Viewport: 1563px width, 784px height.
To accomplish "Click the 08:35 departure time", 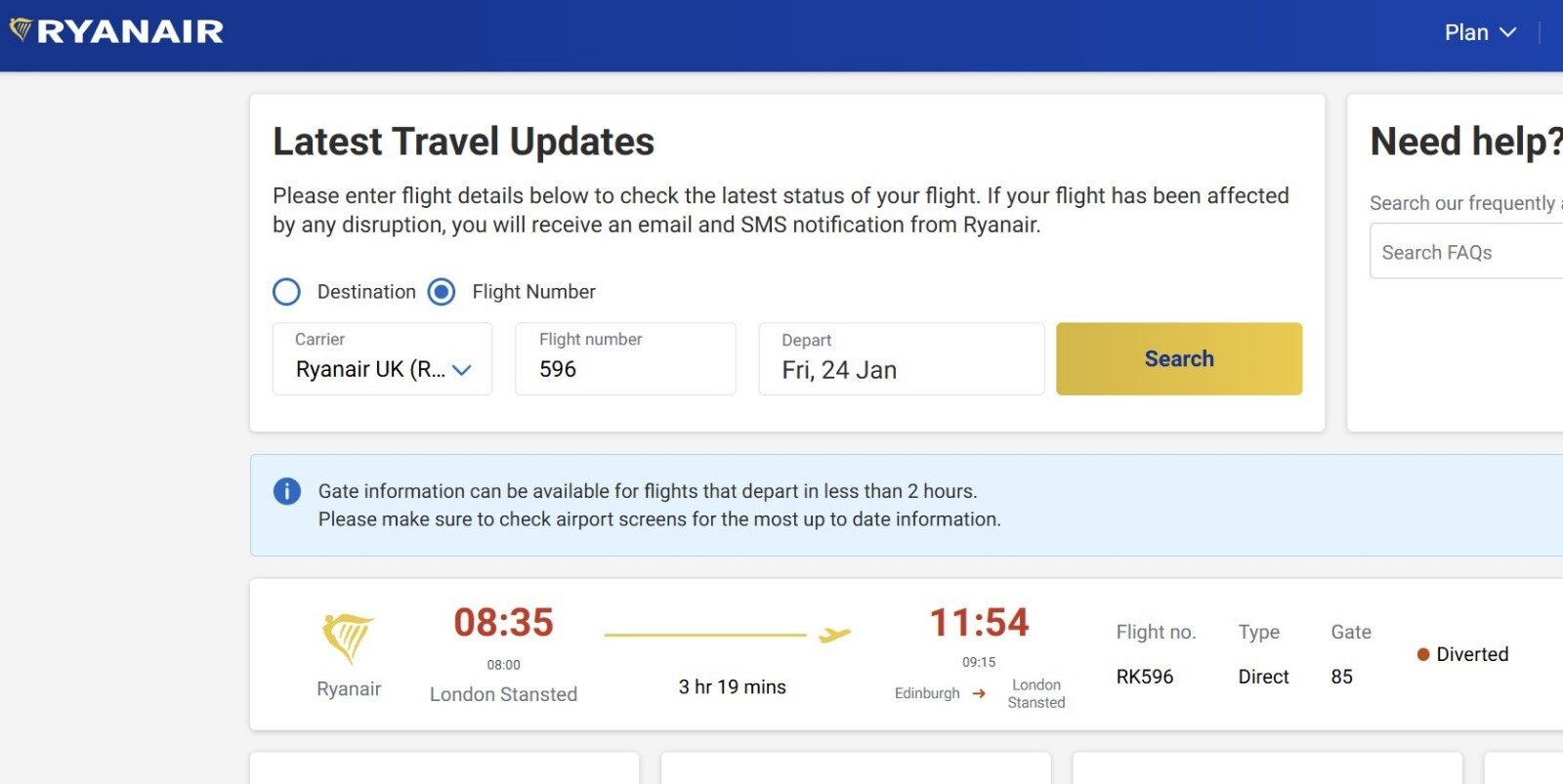I will click(503, 623).
